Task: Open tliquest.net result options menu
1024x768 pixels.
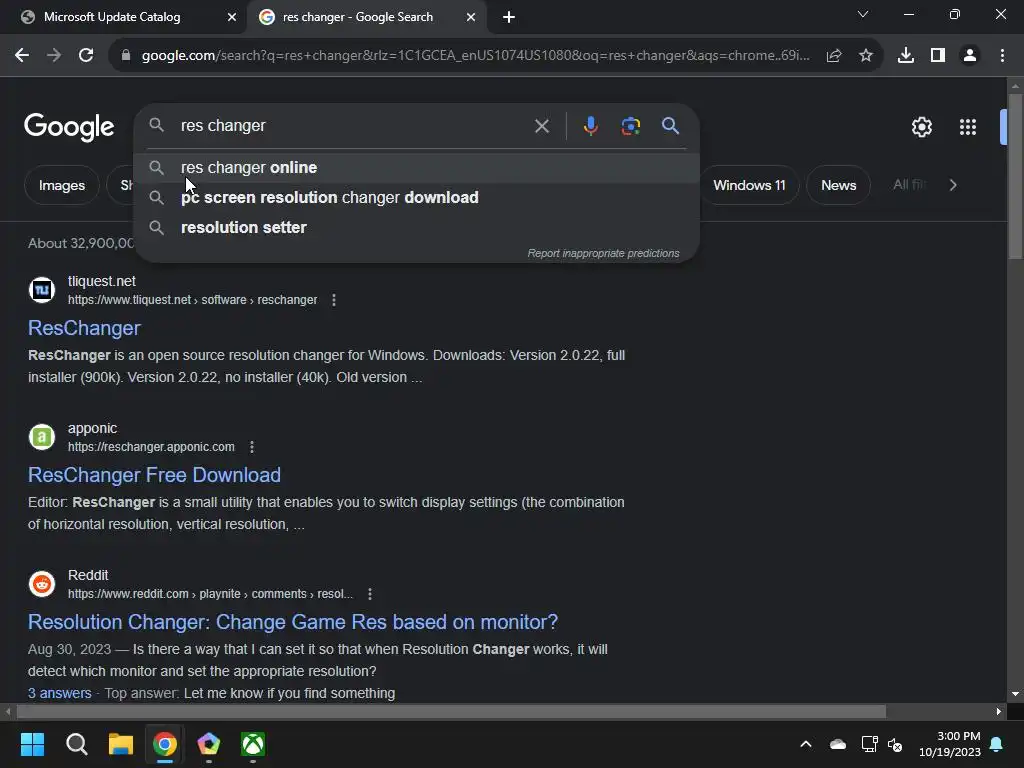Action: pyautogui.click(x=334, y=300)
